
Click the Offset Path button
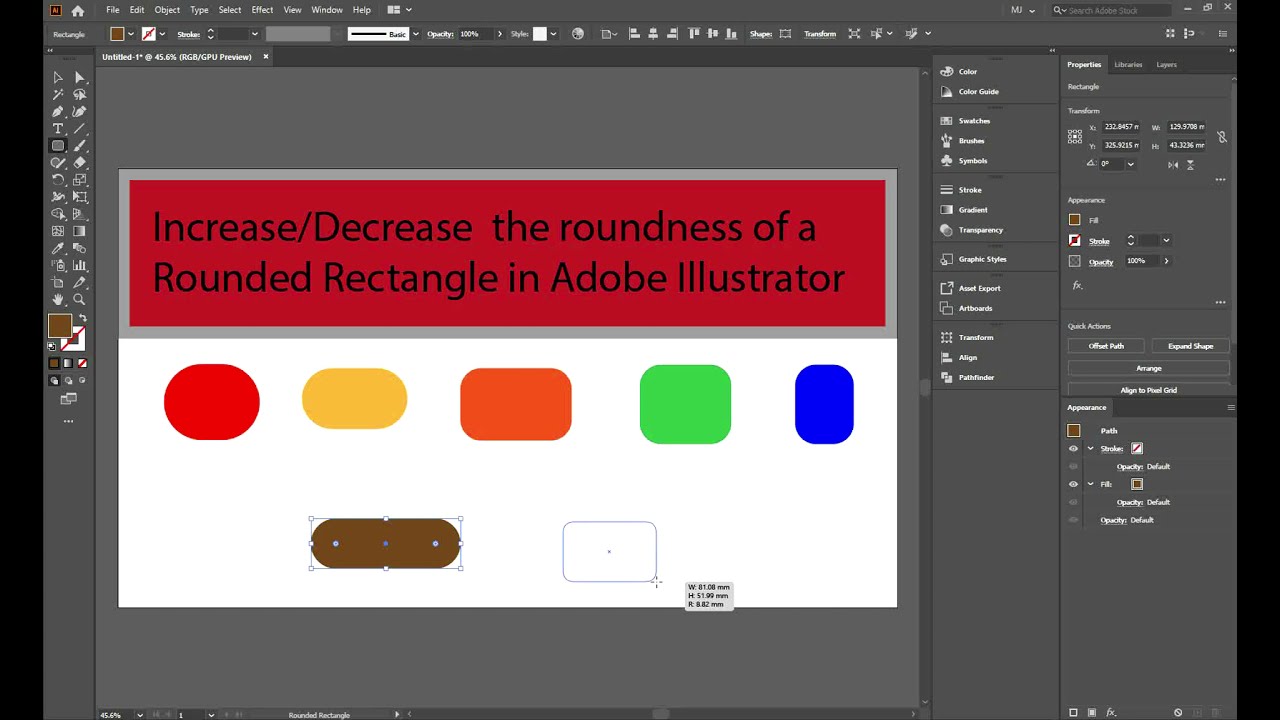[x=1106, y=346]
